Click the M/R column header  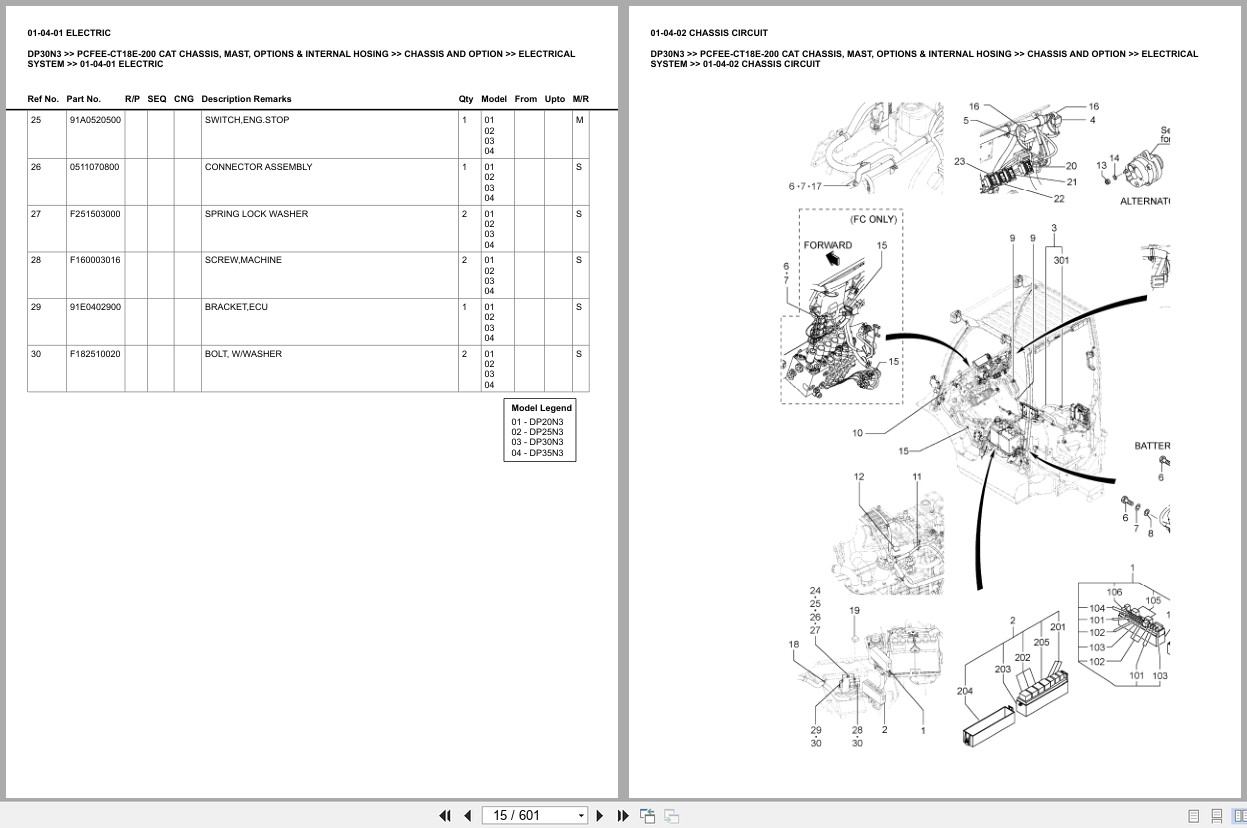click(x=581, y=99)
